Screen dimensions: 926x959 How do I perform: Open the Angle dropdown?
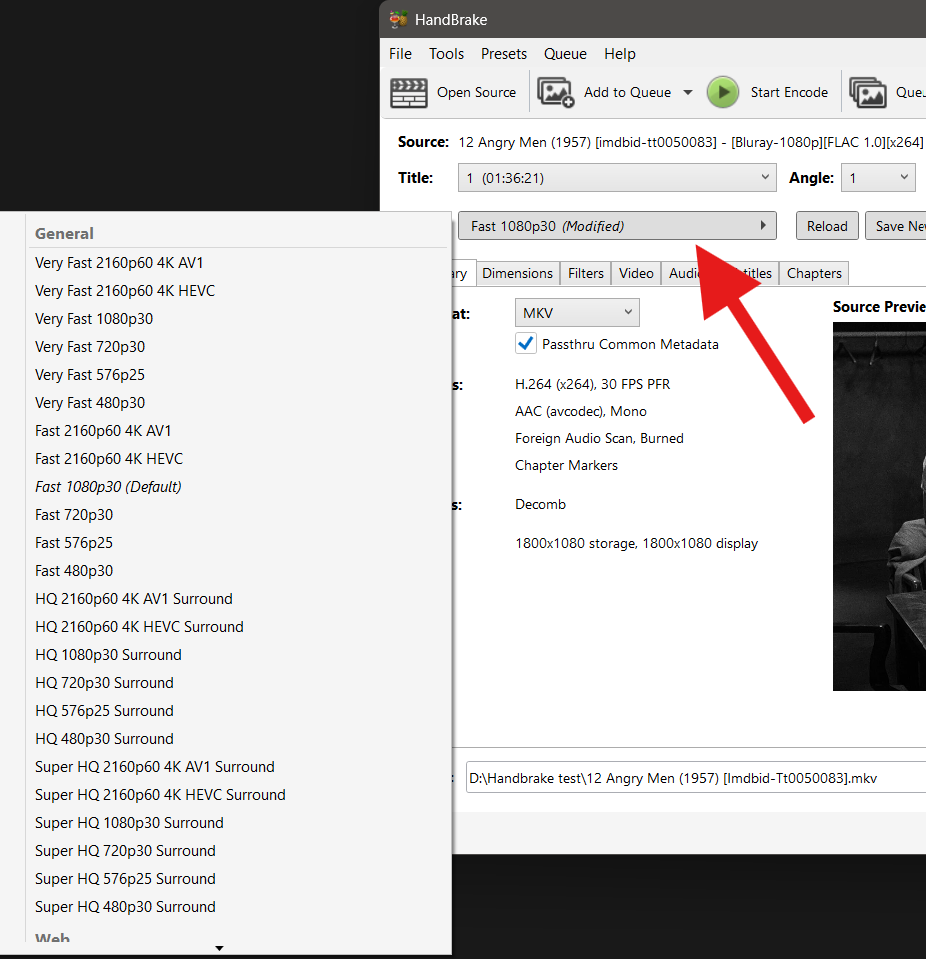click(x=878, y=178)
